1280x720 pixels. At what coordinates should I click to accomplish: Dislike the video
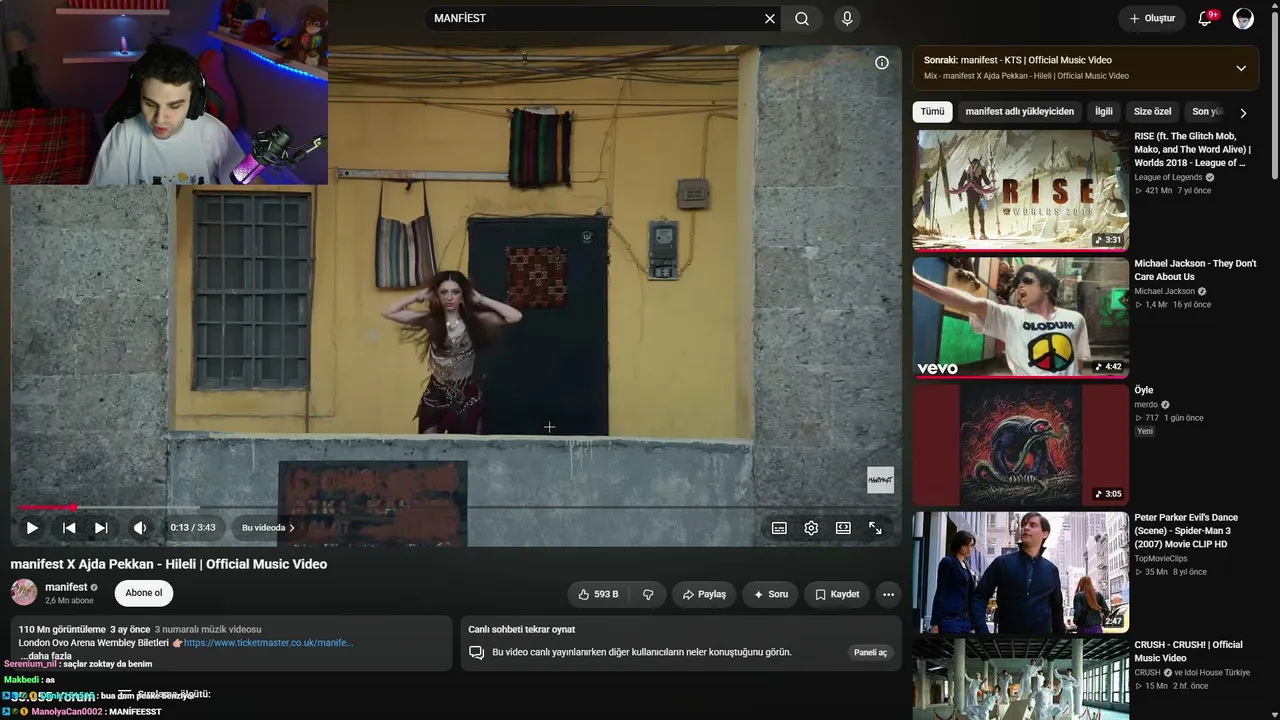[648, 594]
